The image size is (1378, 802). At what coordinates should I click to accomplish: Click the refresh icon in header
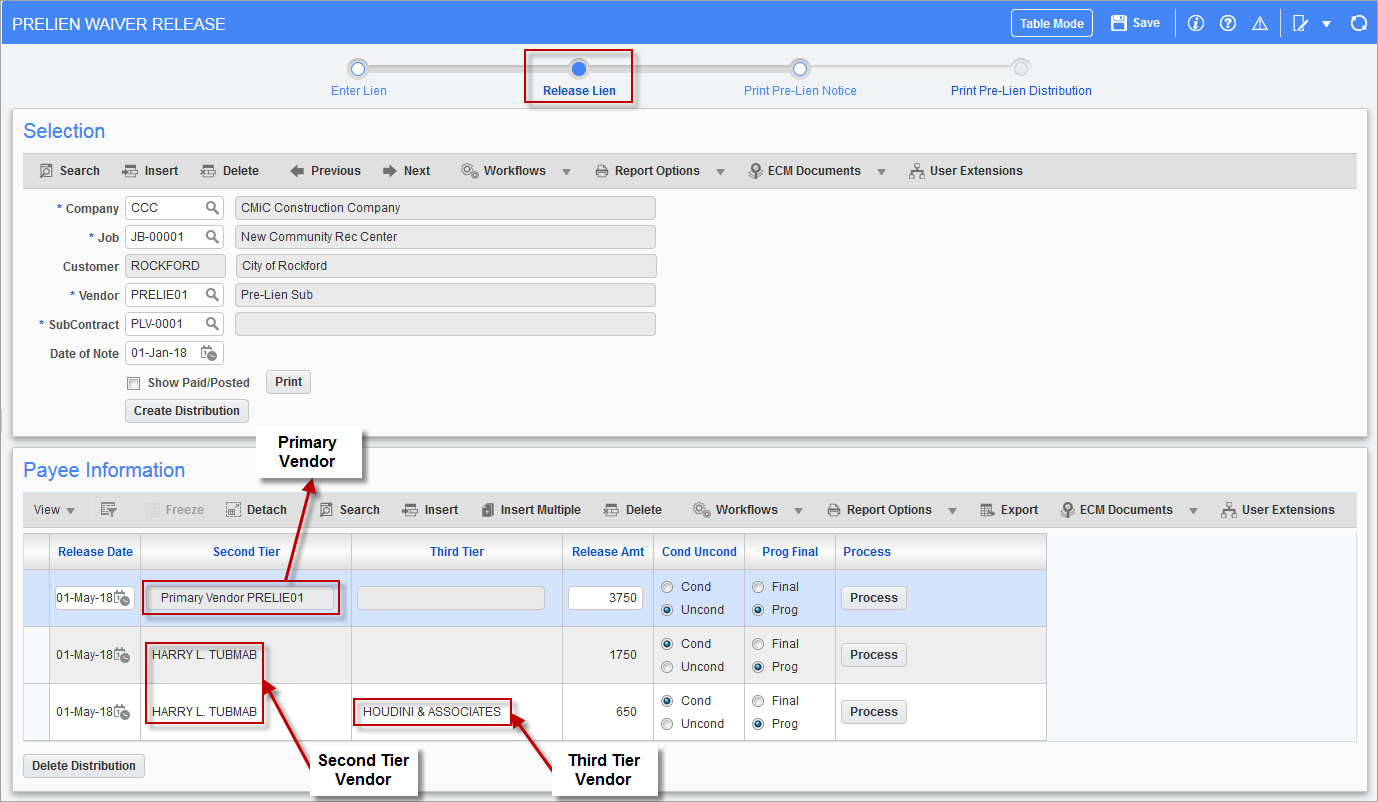(1358, 23)
